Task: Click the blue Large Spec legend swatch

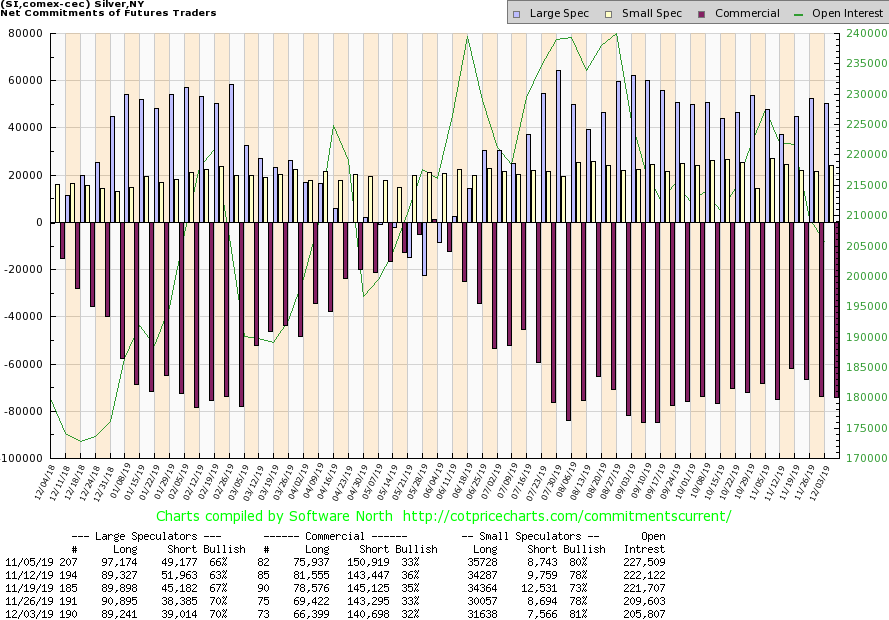Action: pos(515,13)
